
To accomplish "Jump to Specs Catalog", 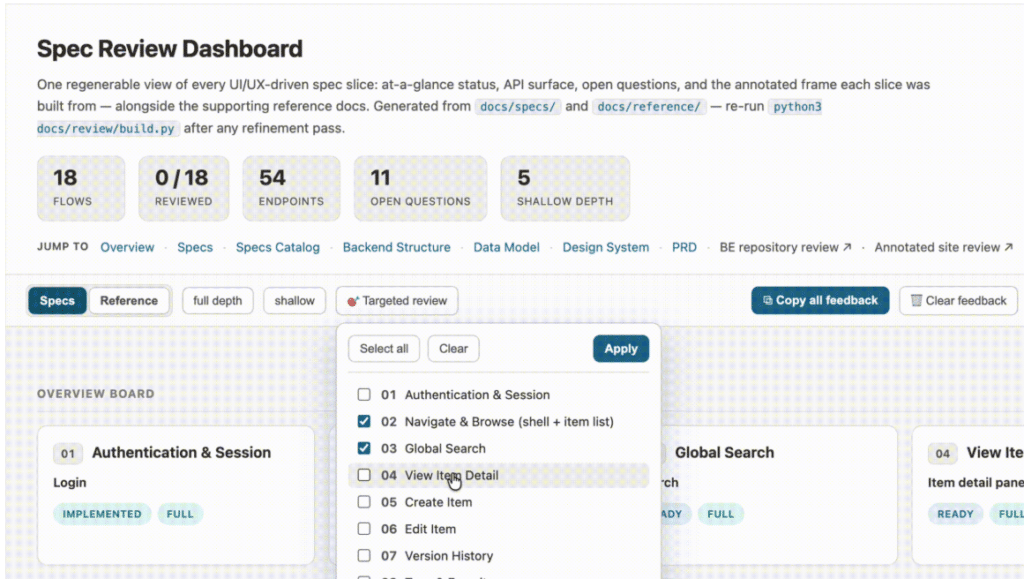I will pyautogui.click(x=278, y=247).
